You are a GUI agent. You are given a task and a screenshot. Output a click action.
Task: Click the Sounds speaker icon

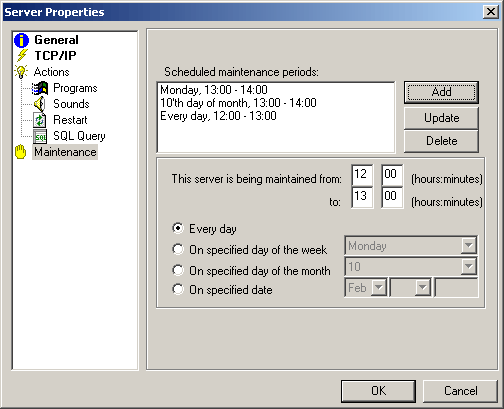pos(39,104)
